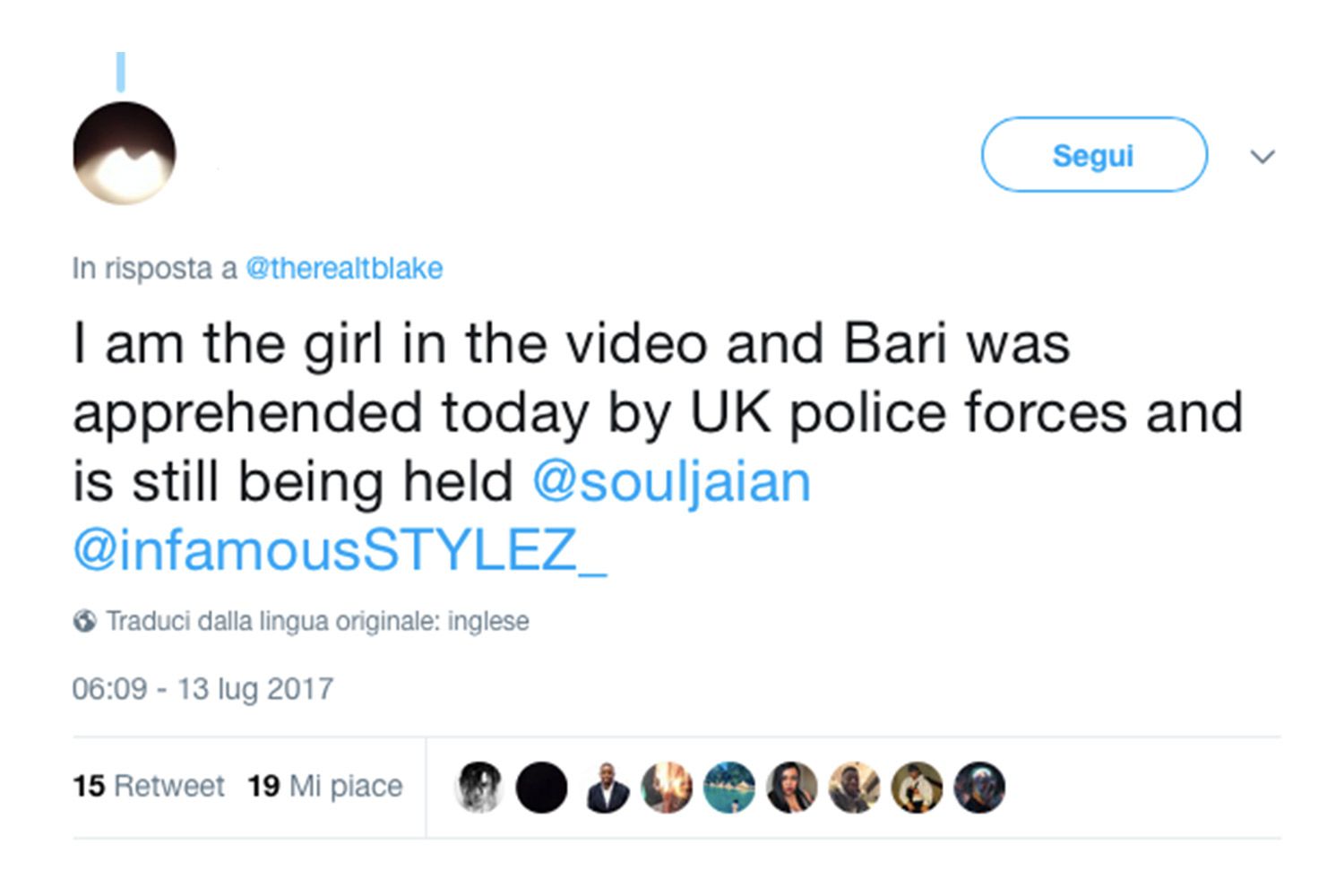Open the long dark-haired woman liker avatar
This screenshot has width=1344, height=896.
click(792, 788)
